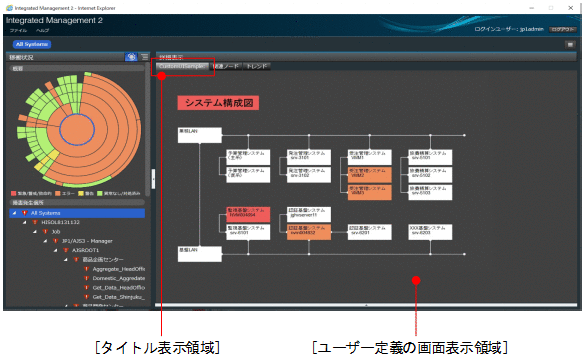This screenshot has width=584, height=363.
Task: Collapse the All Systems tree node
Action: pos(14,213)
